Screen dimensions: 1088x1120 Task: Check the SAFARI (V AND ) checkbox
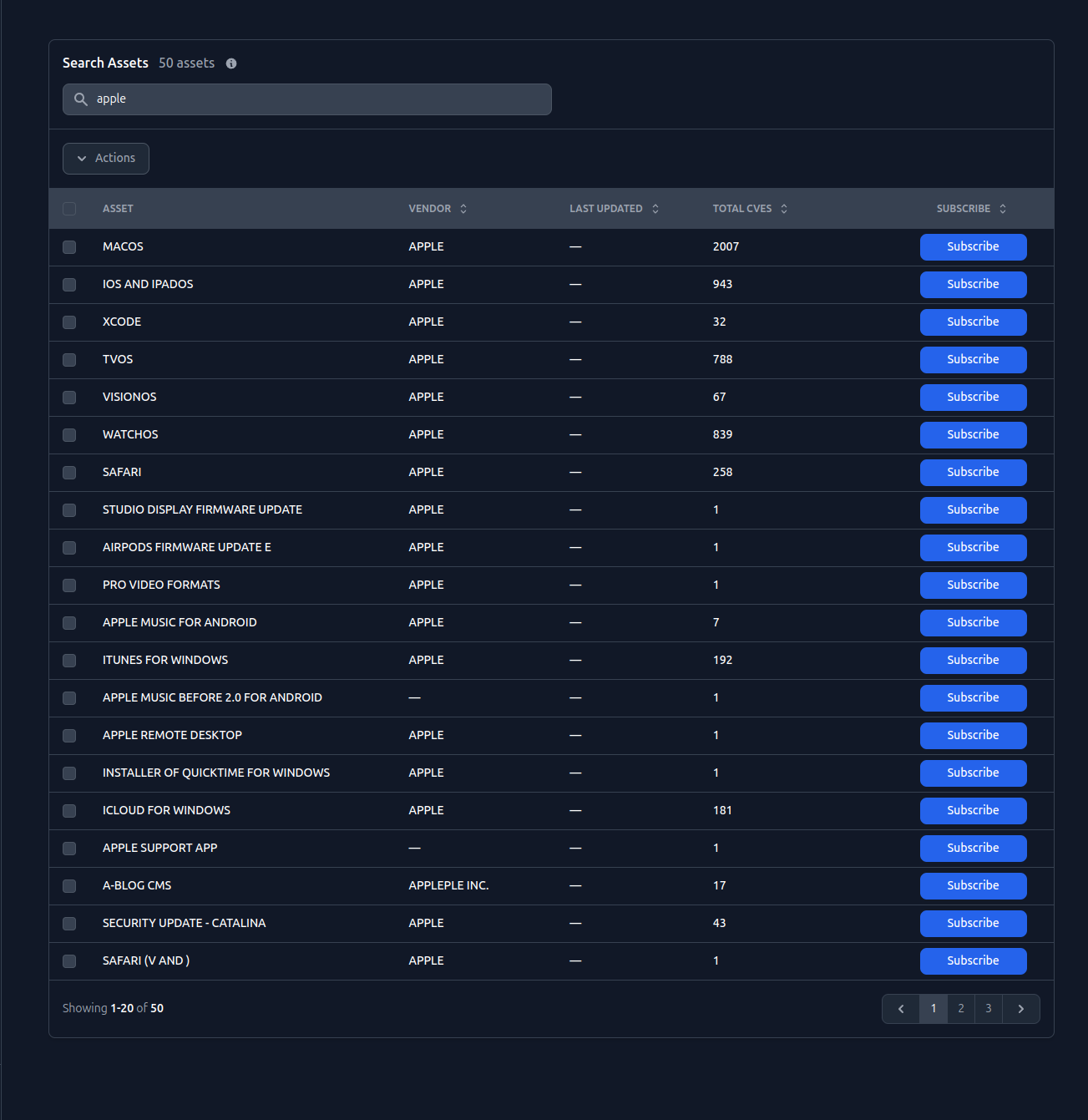69,961
